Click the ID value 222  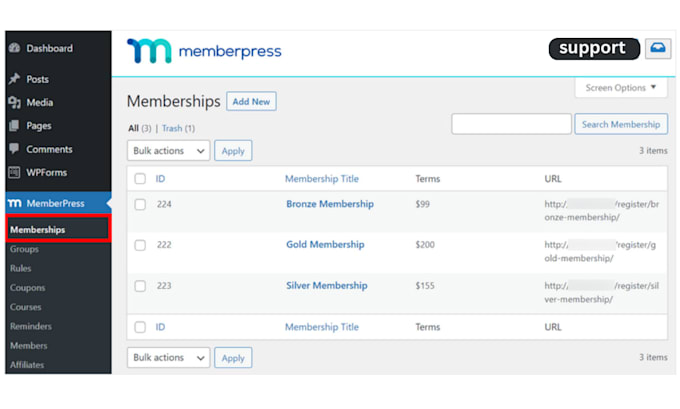tap(164, 245)
